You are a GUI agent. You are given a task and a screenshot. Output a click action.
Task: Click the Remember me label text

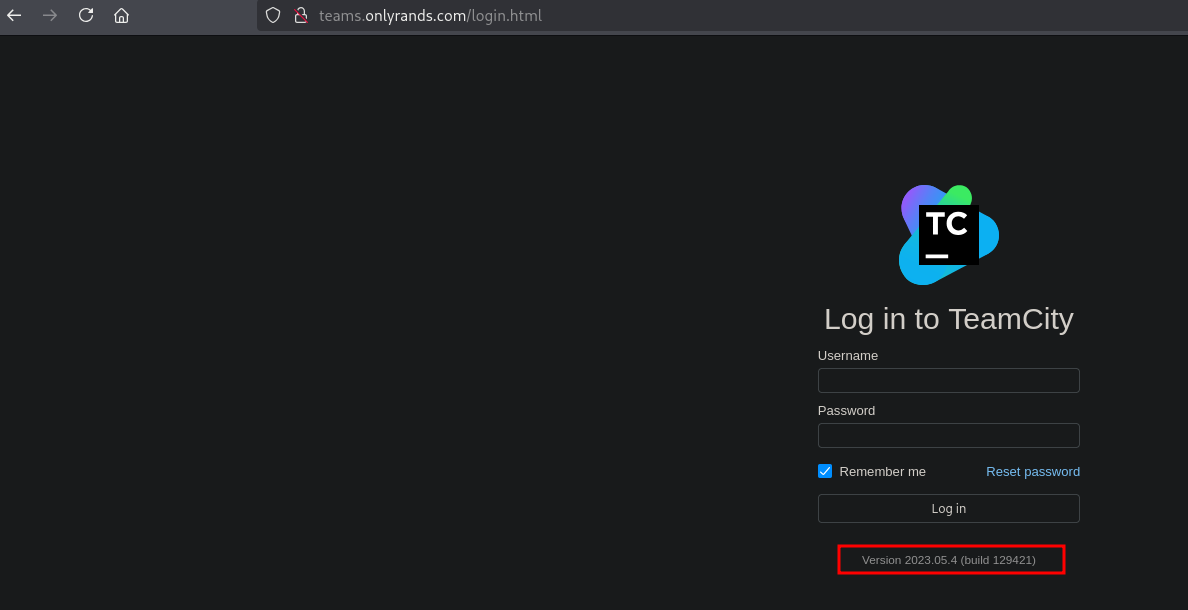tap(882, 472)
